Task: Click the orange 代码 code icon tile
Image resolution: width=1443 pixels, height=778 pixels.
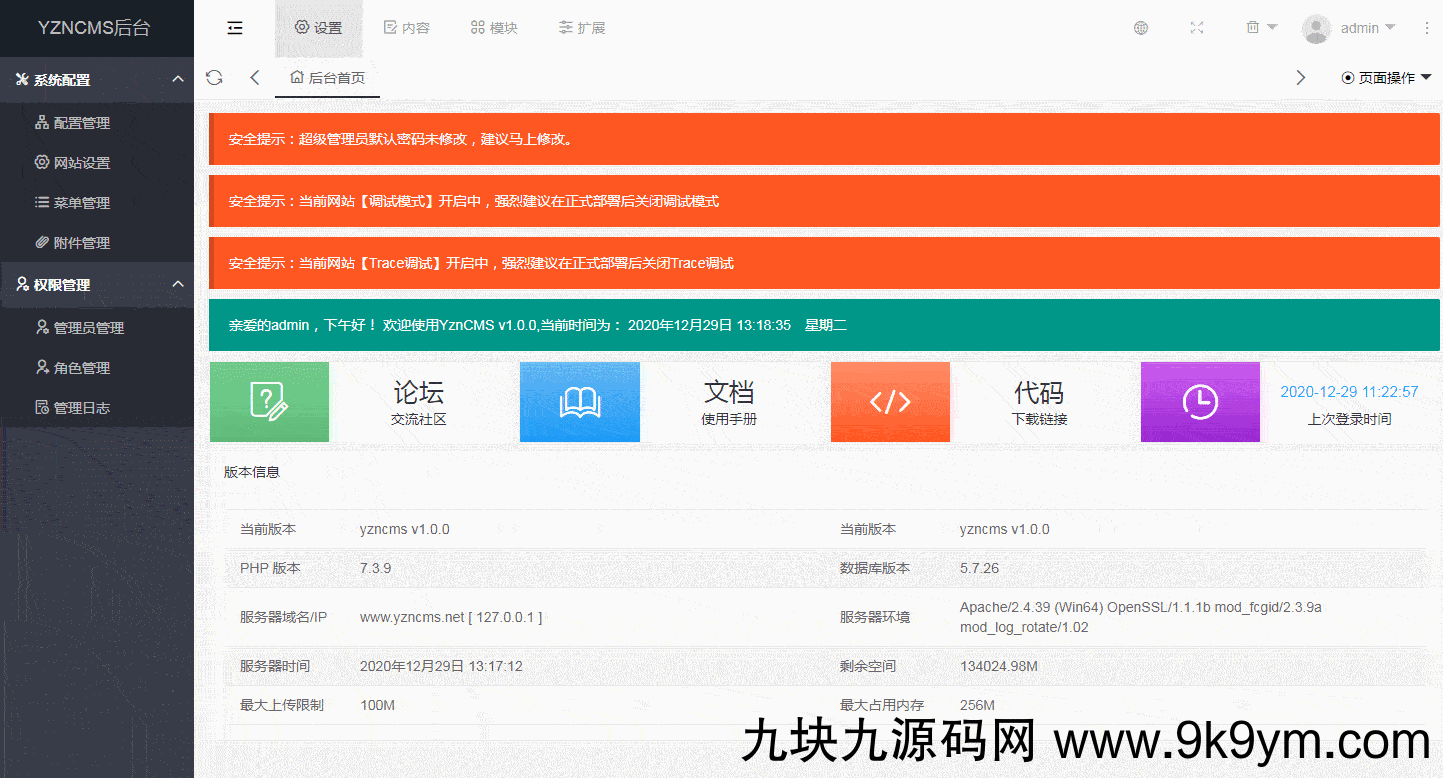Action: pyautogui.click(x=890, y=402)
